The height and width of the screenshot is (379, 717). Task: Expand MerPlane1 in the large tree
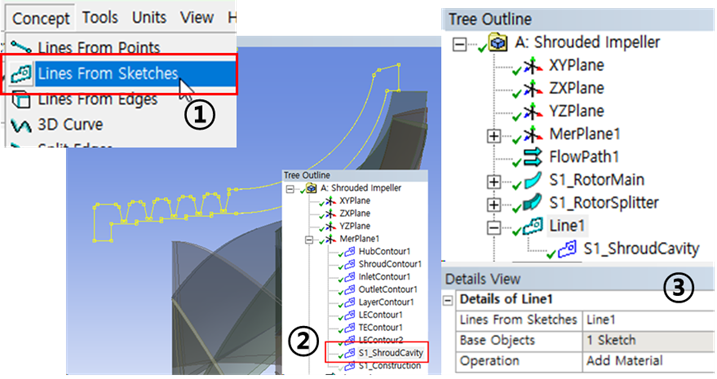[x=494, y=136]
